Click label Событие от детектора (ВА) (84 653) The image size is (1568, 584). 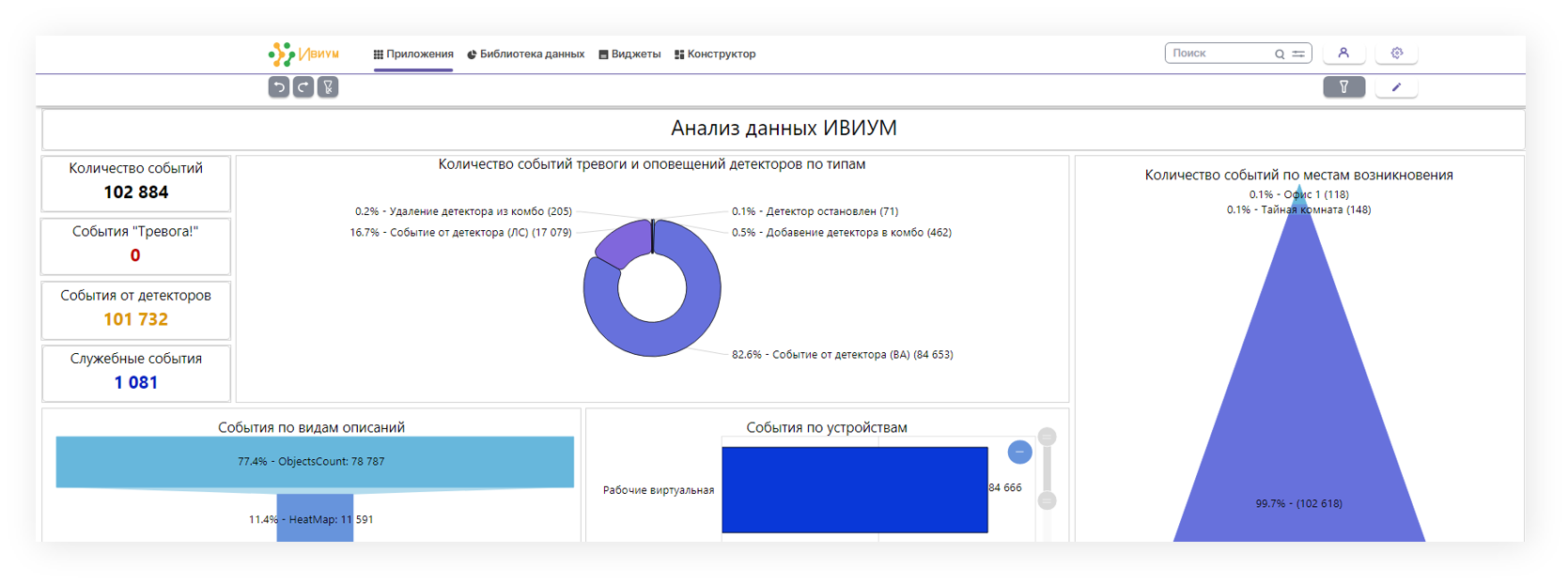843,354
